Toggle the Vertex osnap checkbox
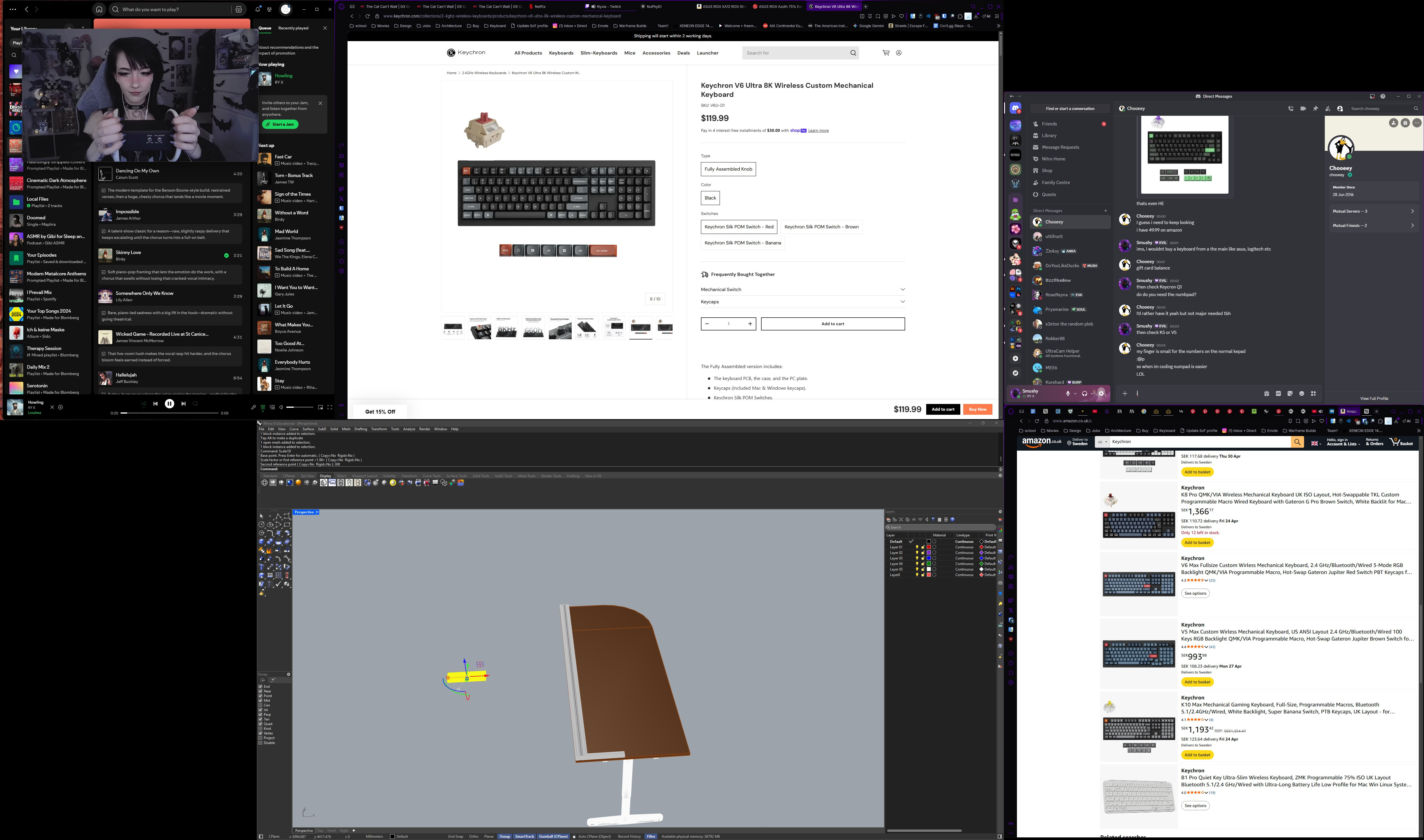 pos(261,733)
